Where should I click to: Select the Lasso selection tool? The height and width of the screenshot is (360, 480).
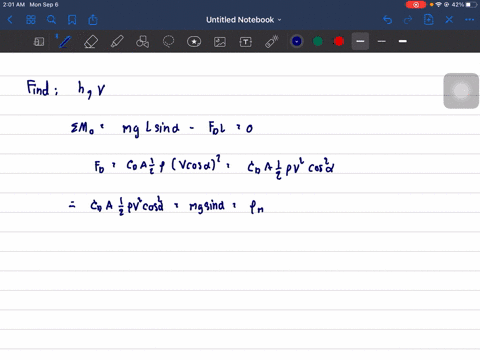[168, 42]
